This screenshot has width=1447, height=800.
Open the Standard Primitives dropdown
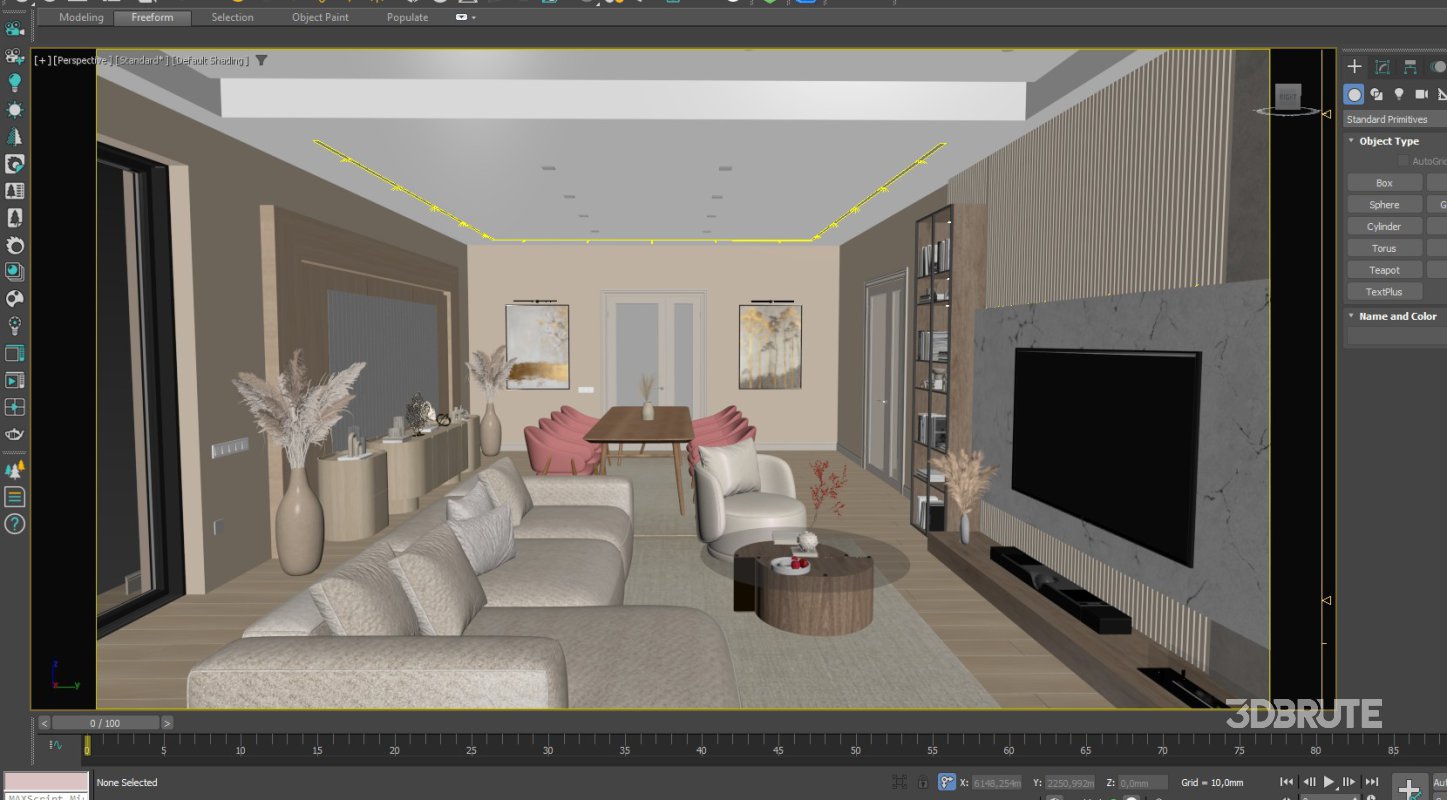click(x=1391, y=119)
